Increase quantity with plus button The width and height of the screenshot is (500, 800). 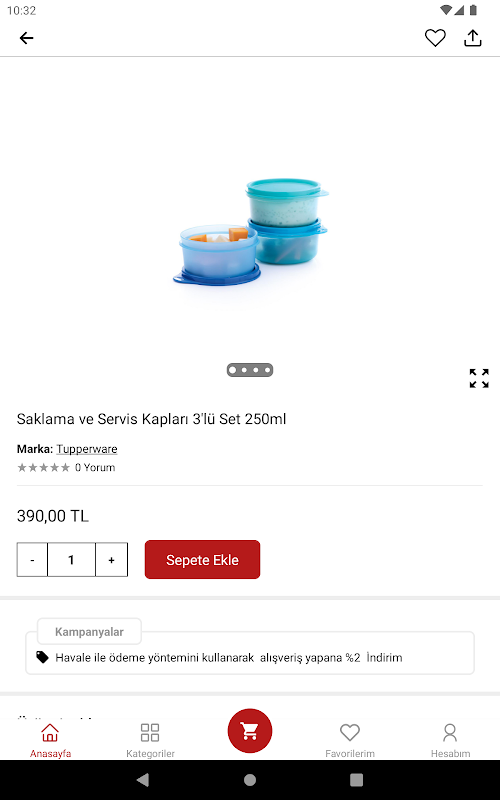point(111,560)
